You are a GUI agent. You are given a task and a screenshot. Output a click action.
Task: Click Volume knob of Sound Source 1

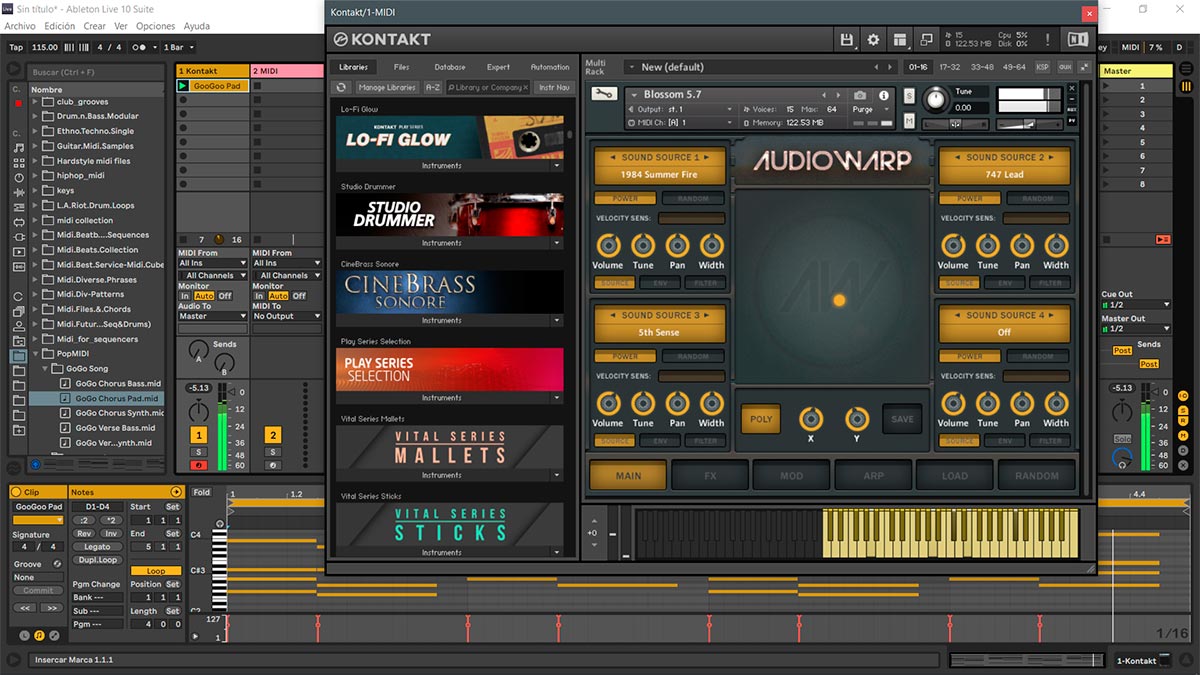pos(607,244)
